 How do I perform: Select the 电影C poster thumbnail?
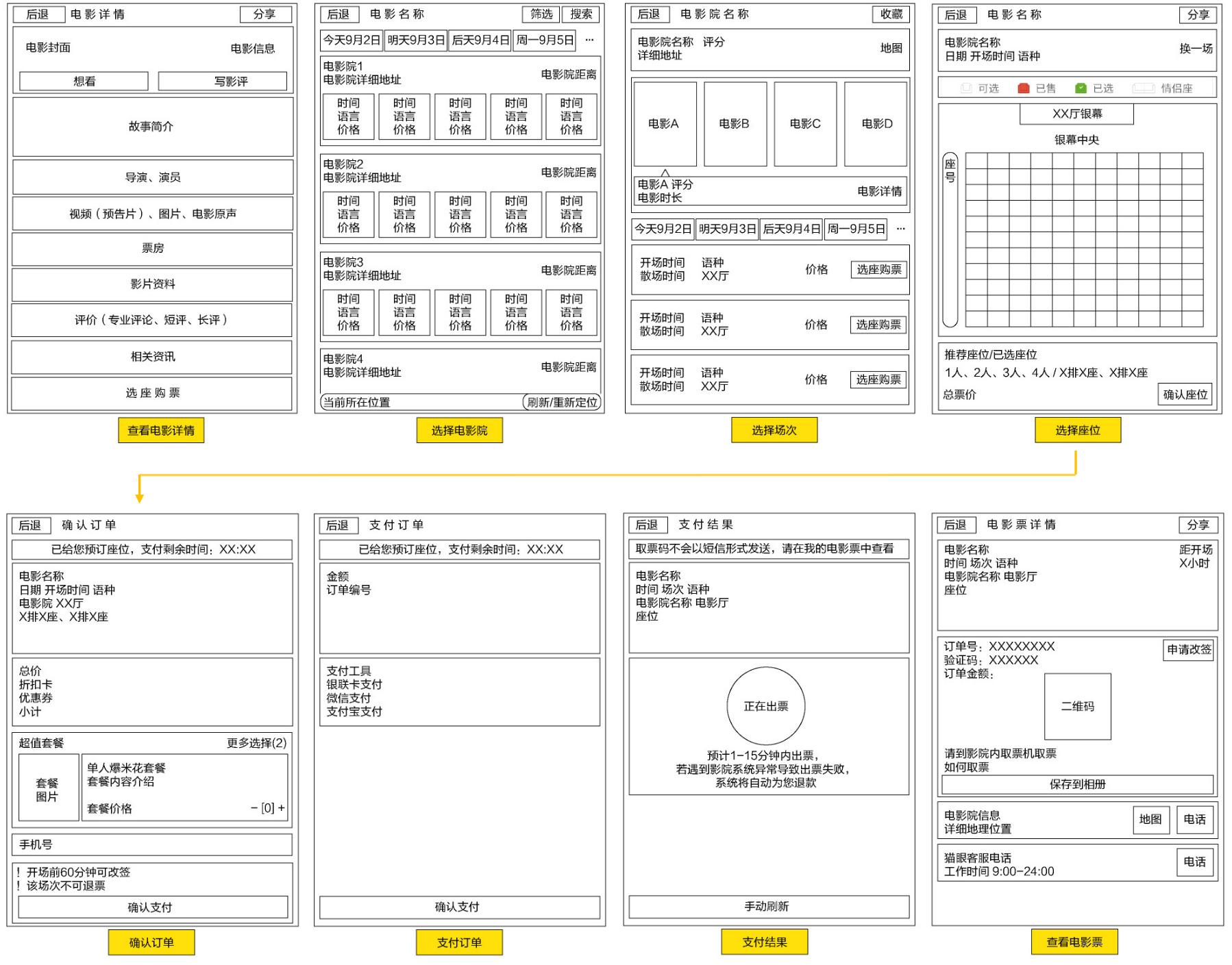click(805, 124)
